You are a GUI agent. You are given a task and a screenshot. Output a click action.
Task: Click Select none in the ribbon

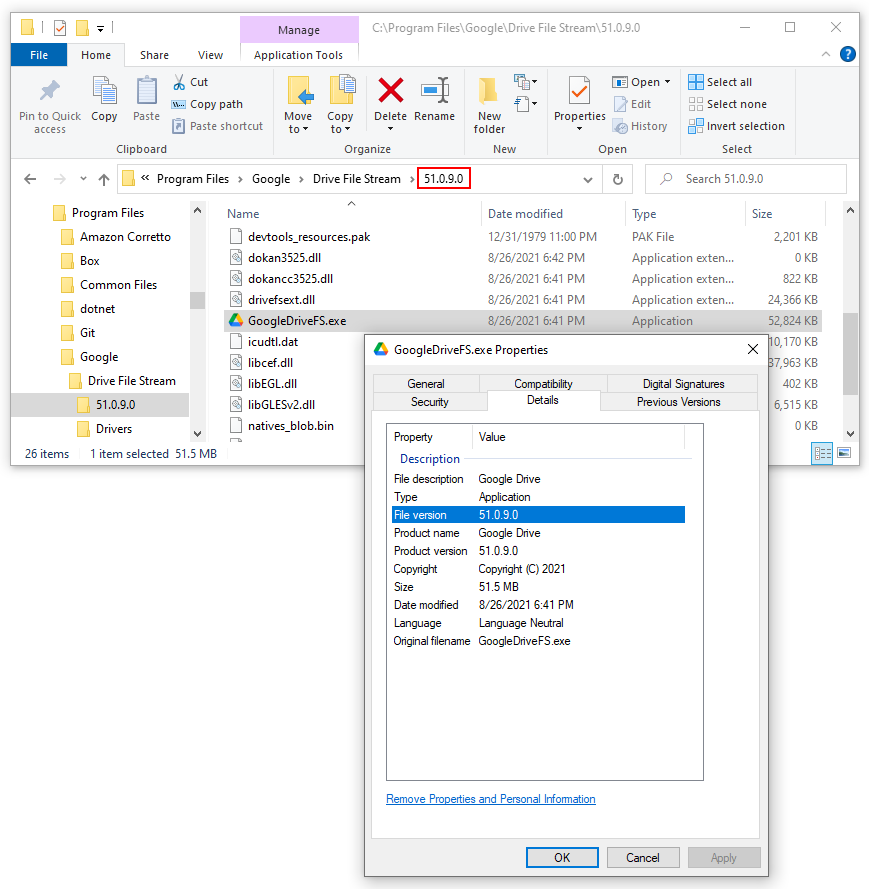[727, 104]
